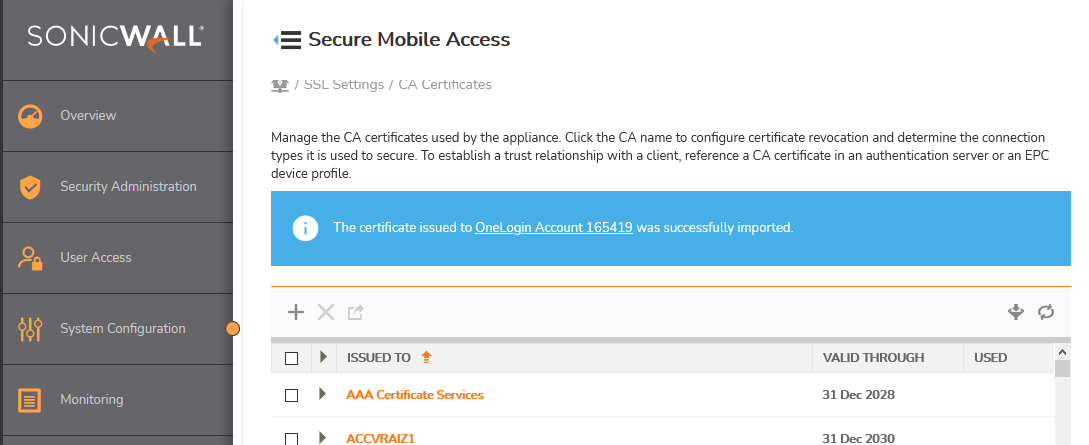1089x445 pixels.
Task: Expand the ACCVRAIZ1 row details
Action: (322, 437)
